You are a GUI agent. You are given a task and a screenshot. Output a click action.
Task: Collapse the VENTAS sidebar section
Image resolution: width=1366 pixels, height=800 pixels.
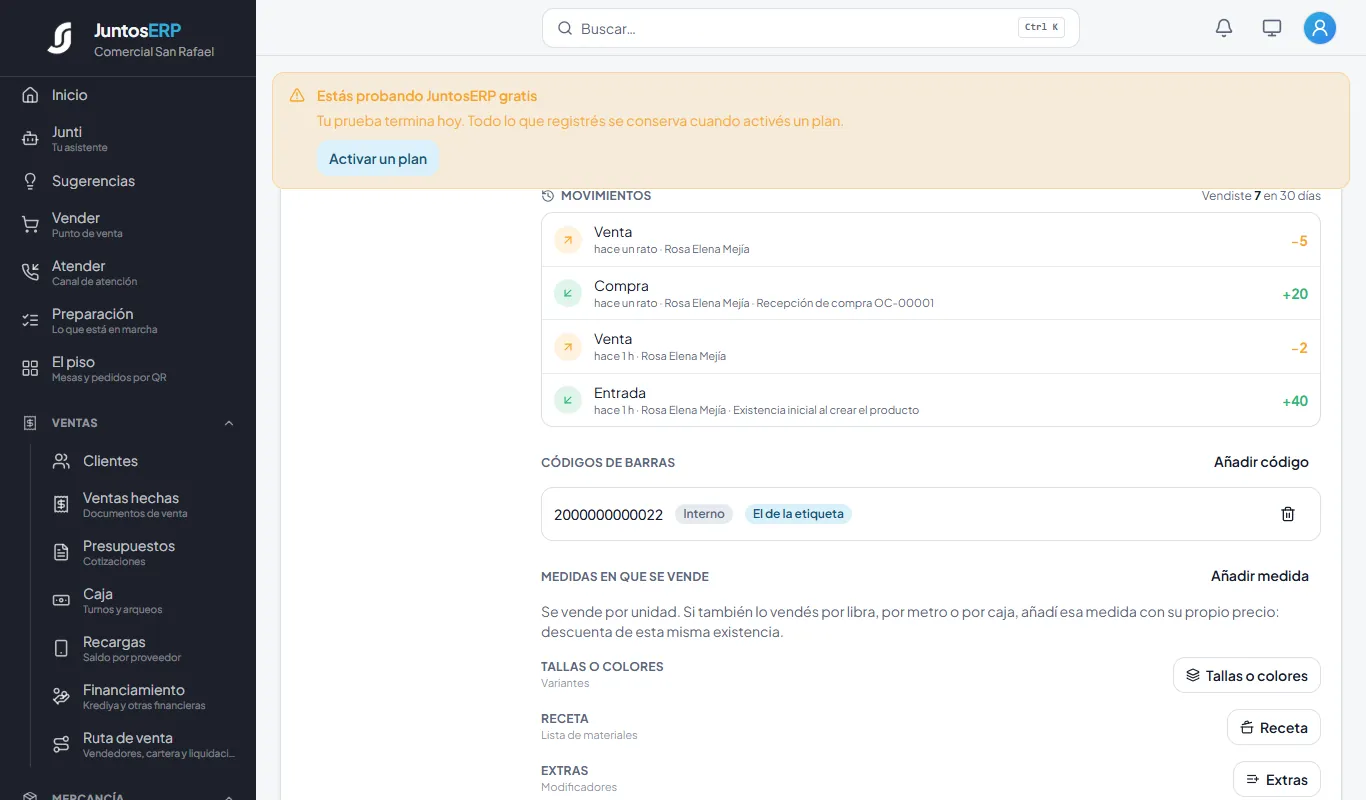[128, 423]
